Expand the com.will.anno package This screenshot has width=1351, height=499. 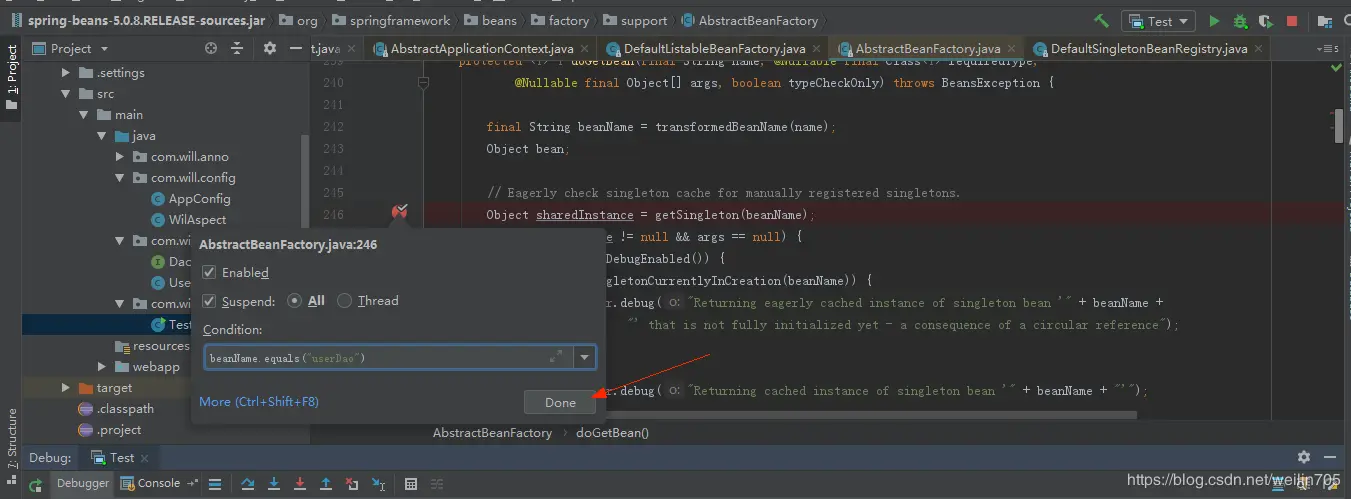tap(120, 157)
